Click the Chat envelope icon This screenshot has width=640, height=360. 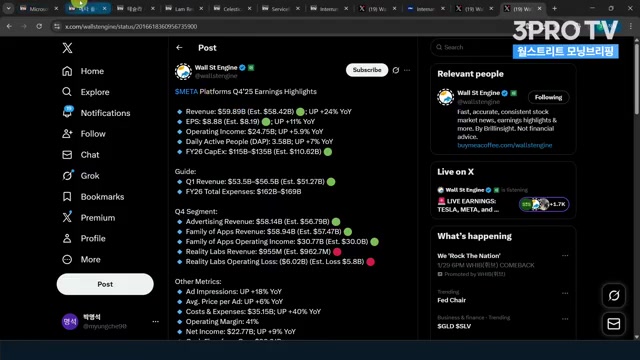(67, 155)
